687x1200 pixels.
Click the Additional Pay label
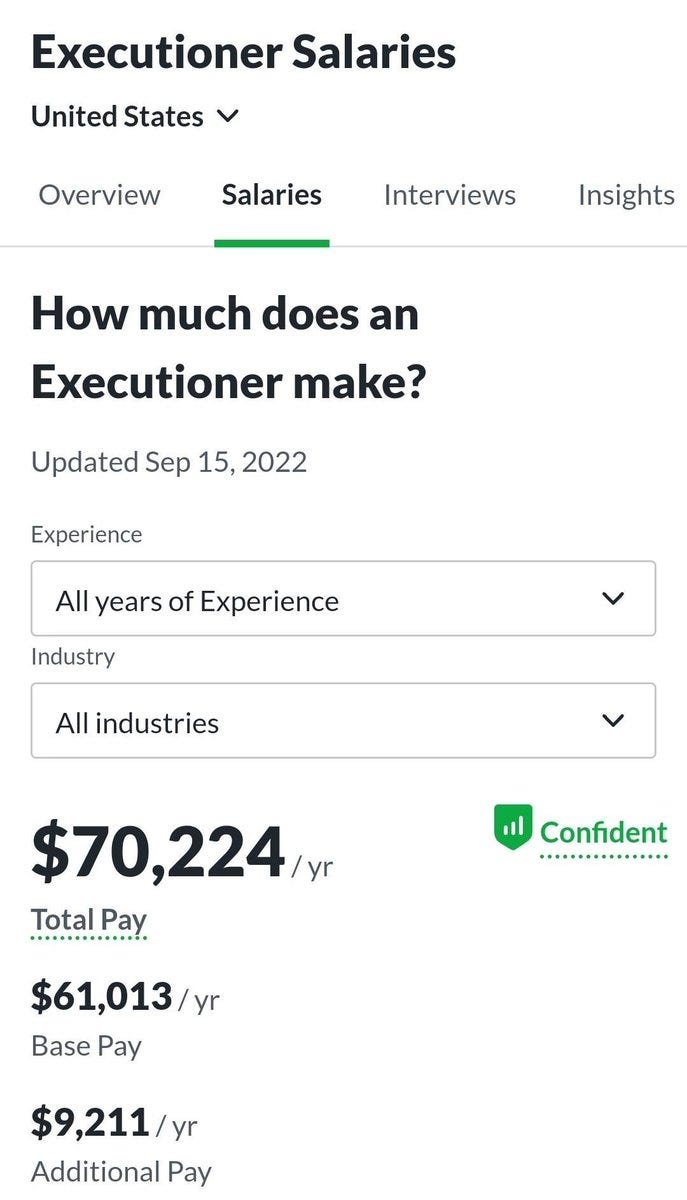point(121,1172)
